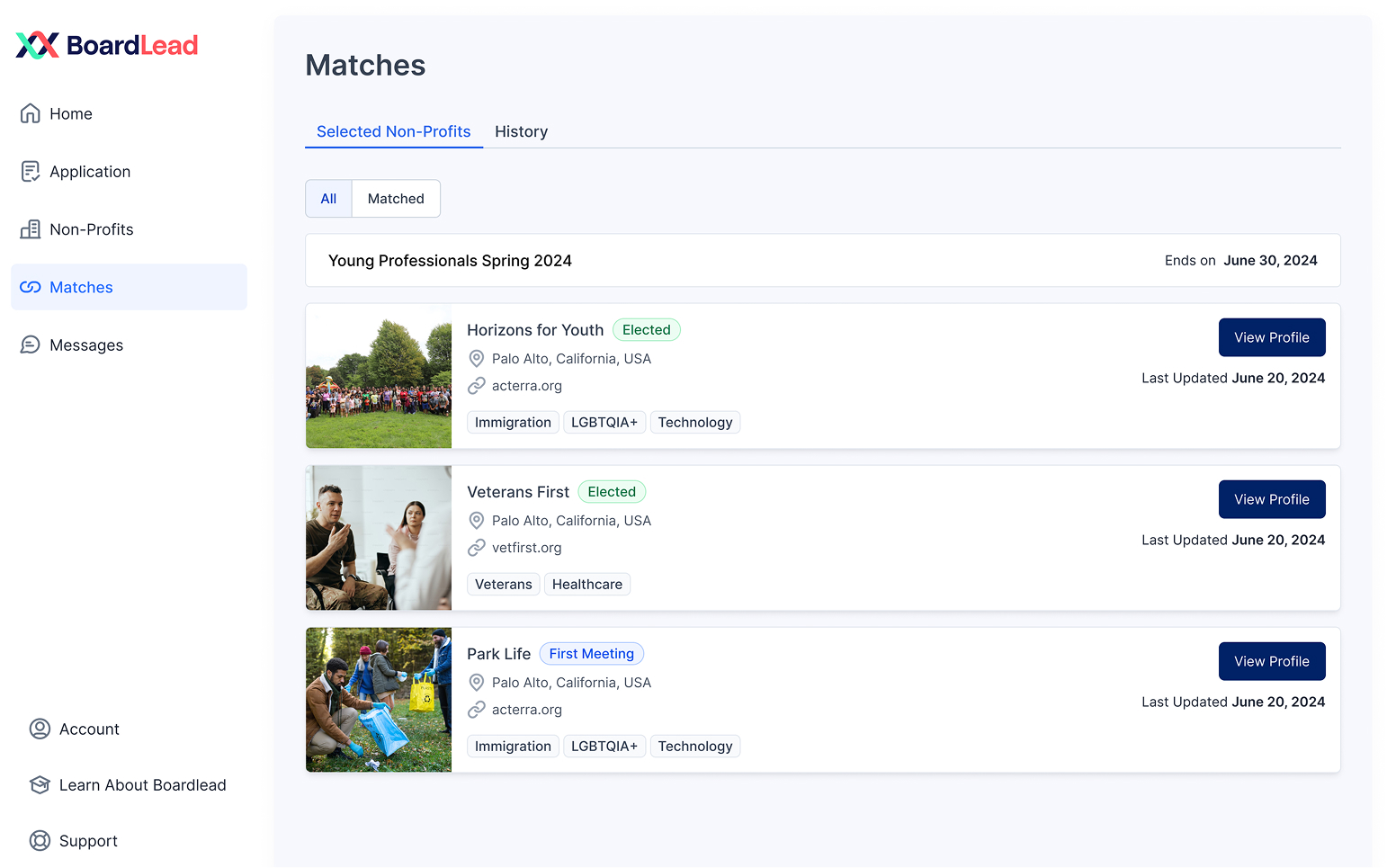Click the Account profile icon
This screenshot has height=868, width=1387.
coord(40,729)
